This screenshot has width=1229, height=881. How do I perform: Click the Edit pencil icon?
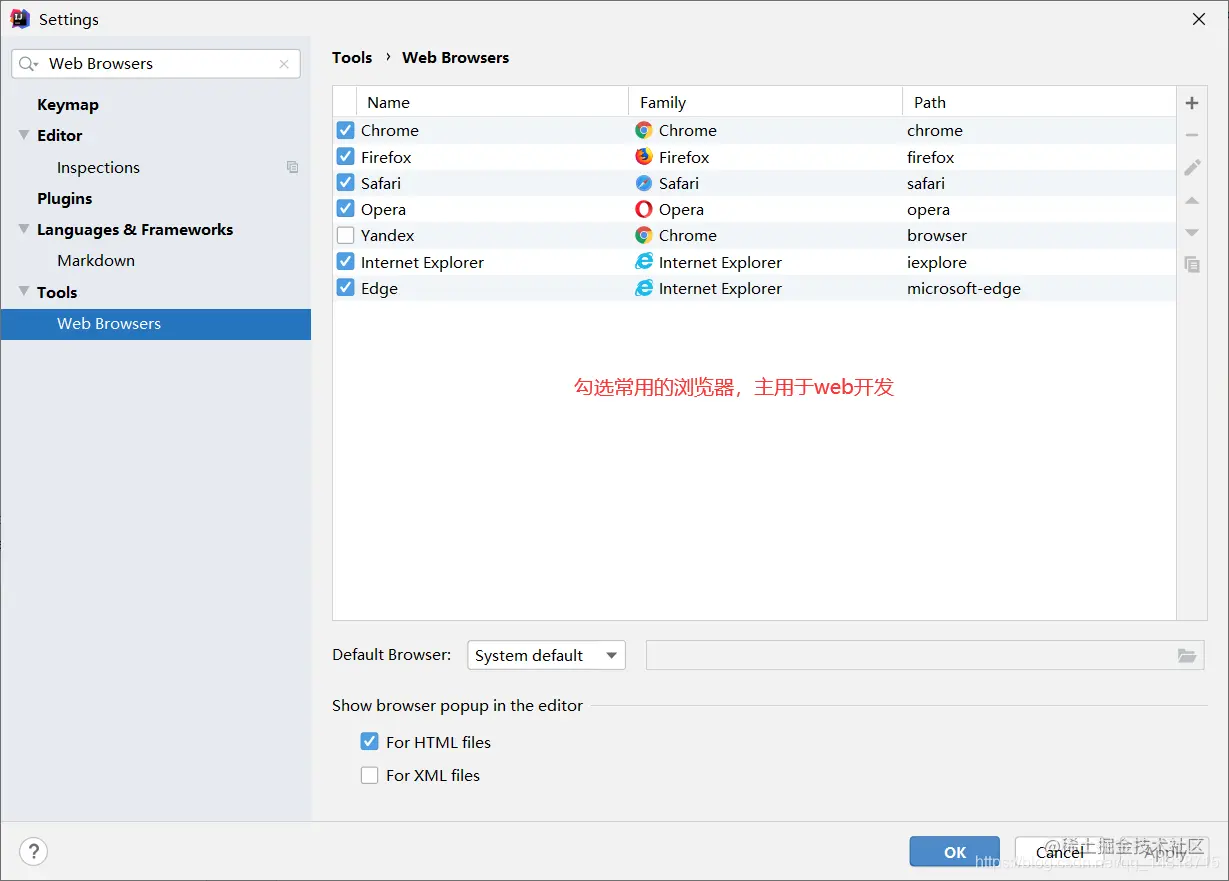pyautogui.click(x=1191, y=167)
